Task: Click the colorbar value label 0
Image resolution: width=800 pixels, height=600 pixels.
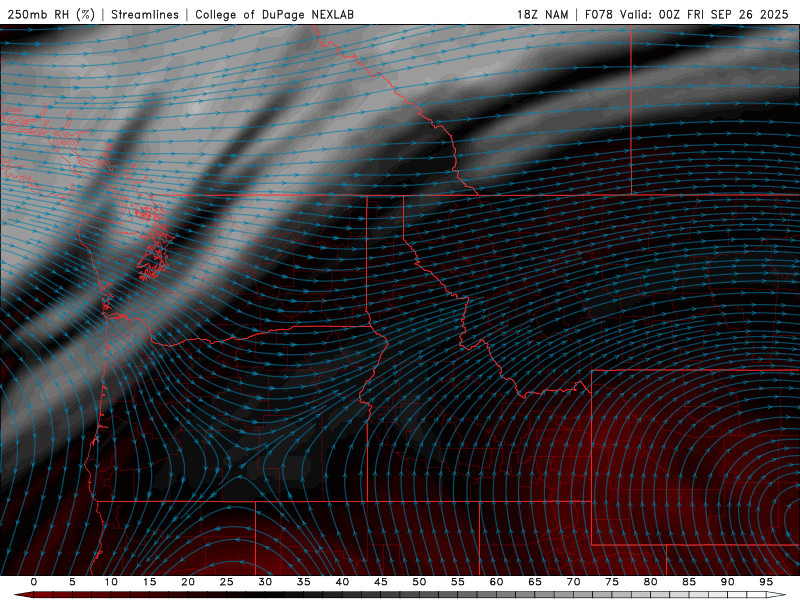Action: (x=34, y=582)
